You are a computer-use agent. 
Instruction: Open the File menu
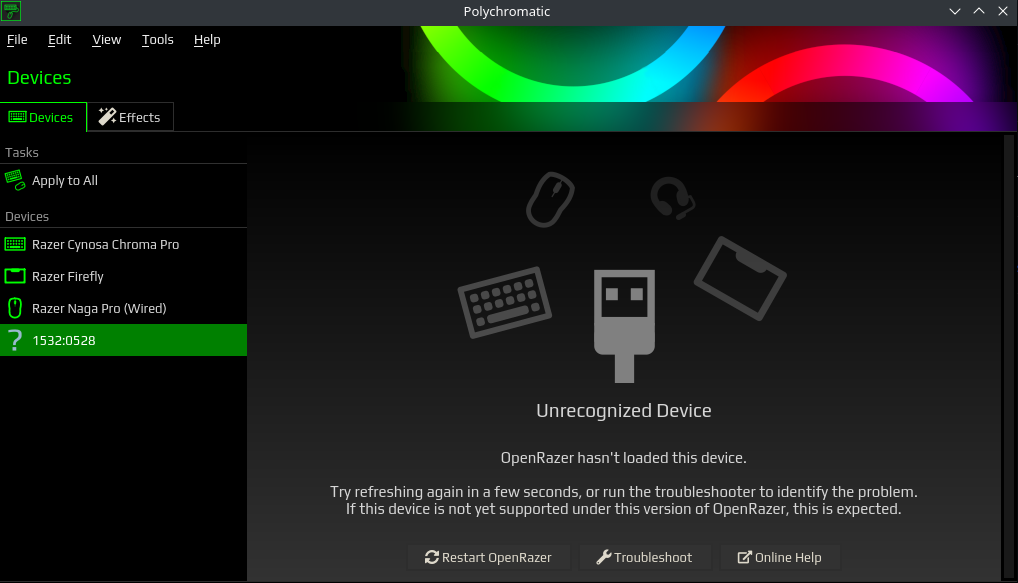(x=17, y=40)
